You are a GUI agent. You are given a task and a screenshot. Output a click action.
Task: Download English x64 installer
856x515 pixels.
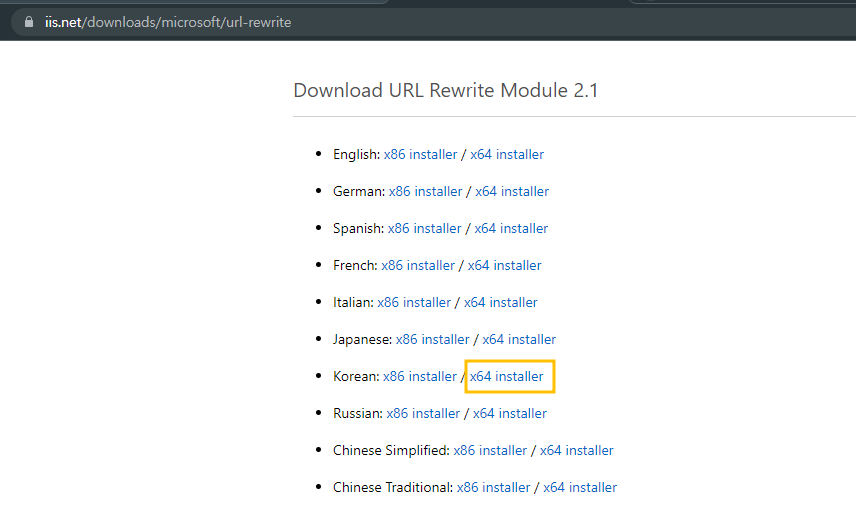(x=507, y=155)
